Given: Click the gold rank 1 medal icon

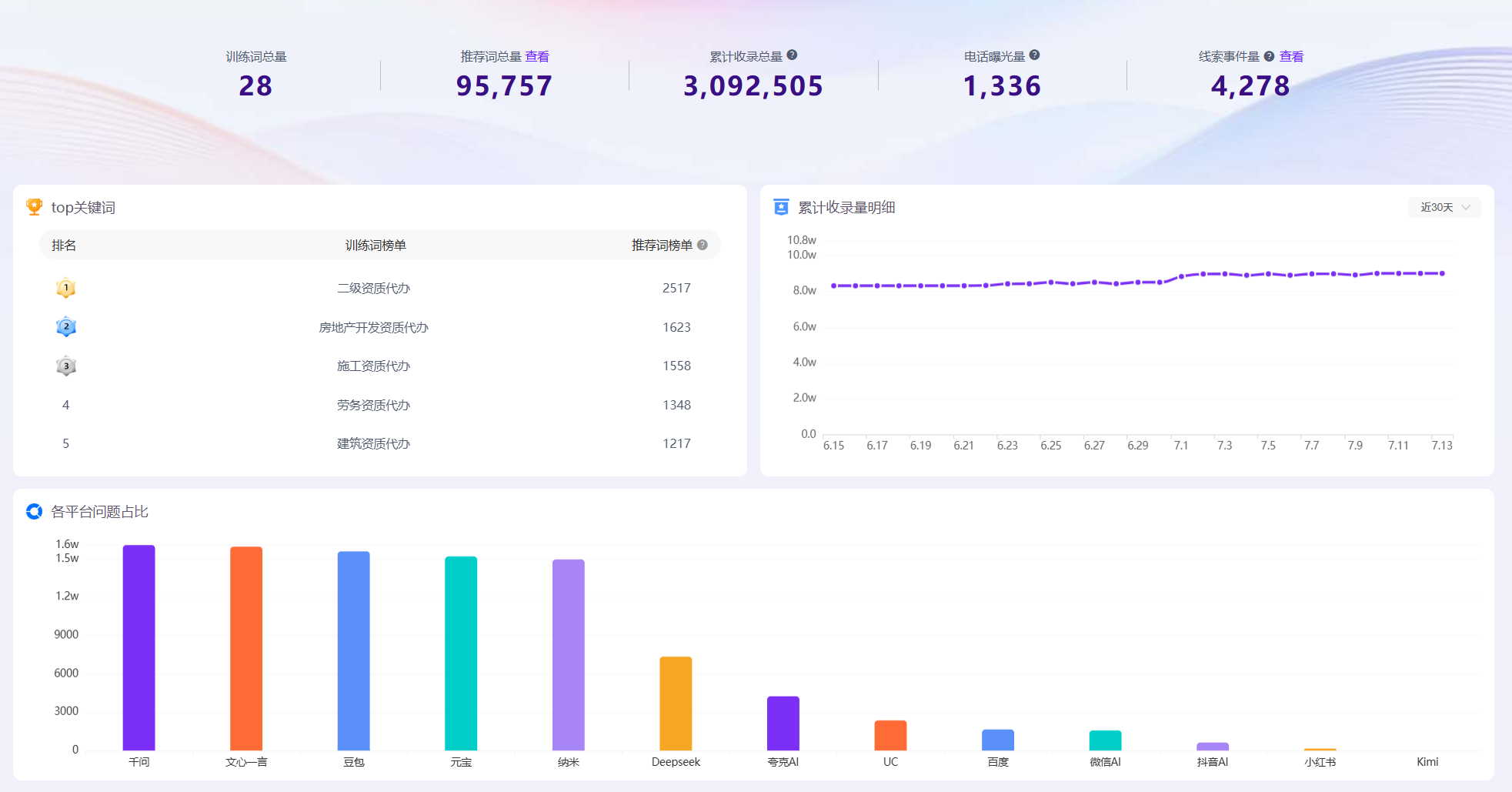Looking at the screenshot, I should 66,288.
